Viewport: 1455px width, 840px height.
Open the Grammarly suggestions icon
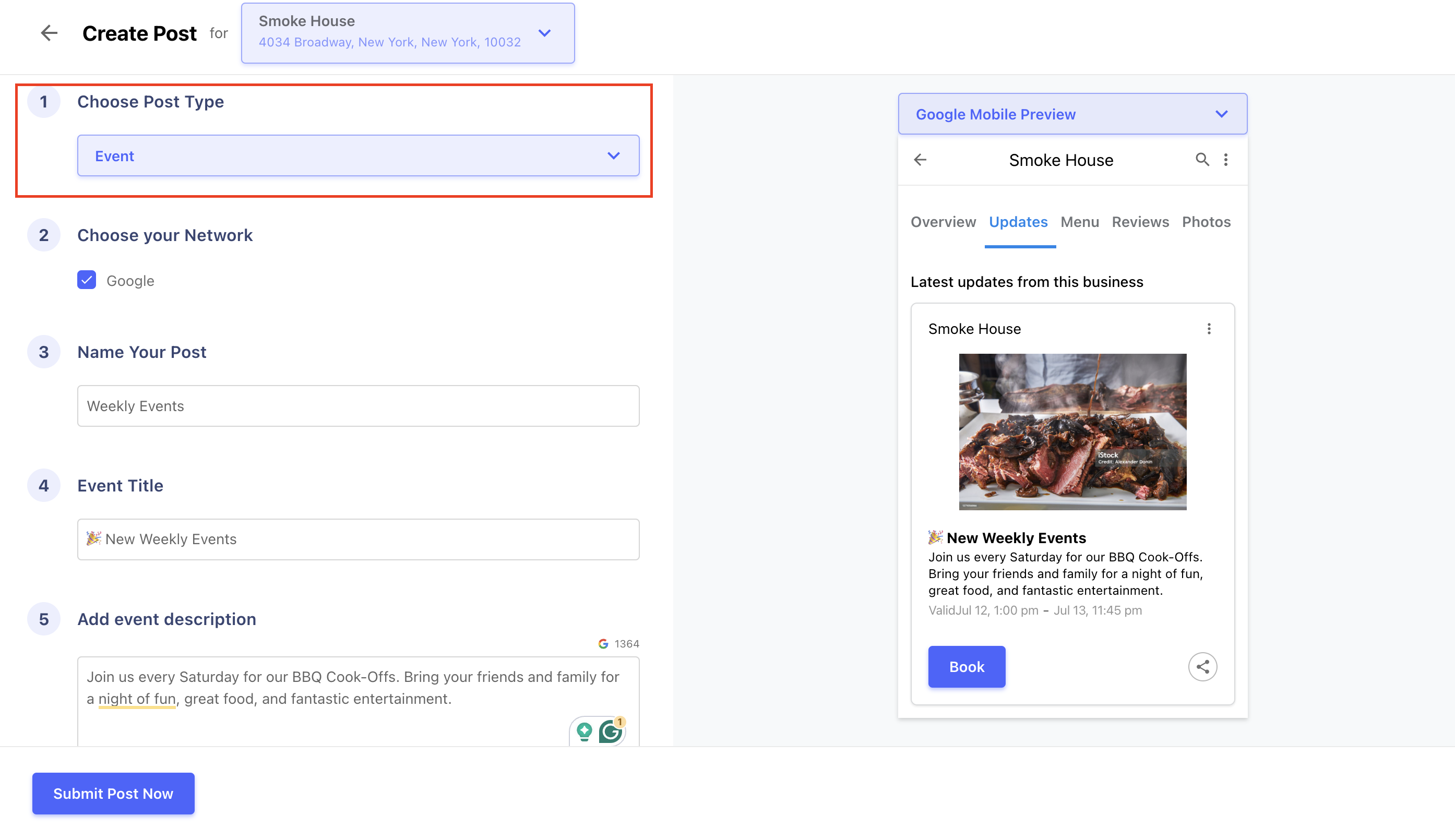click(611, 731)
